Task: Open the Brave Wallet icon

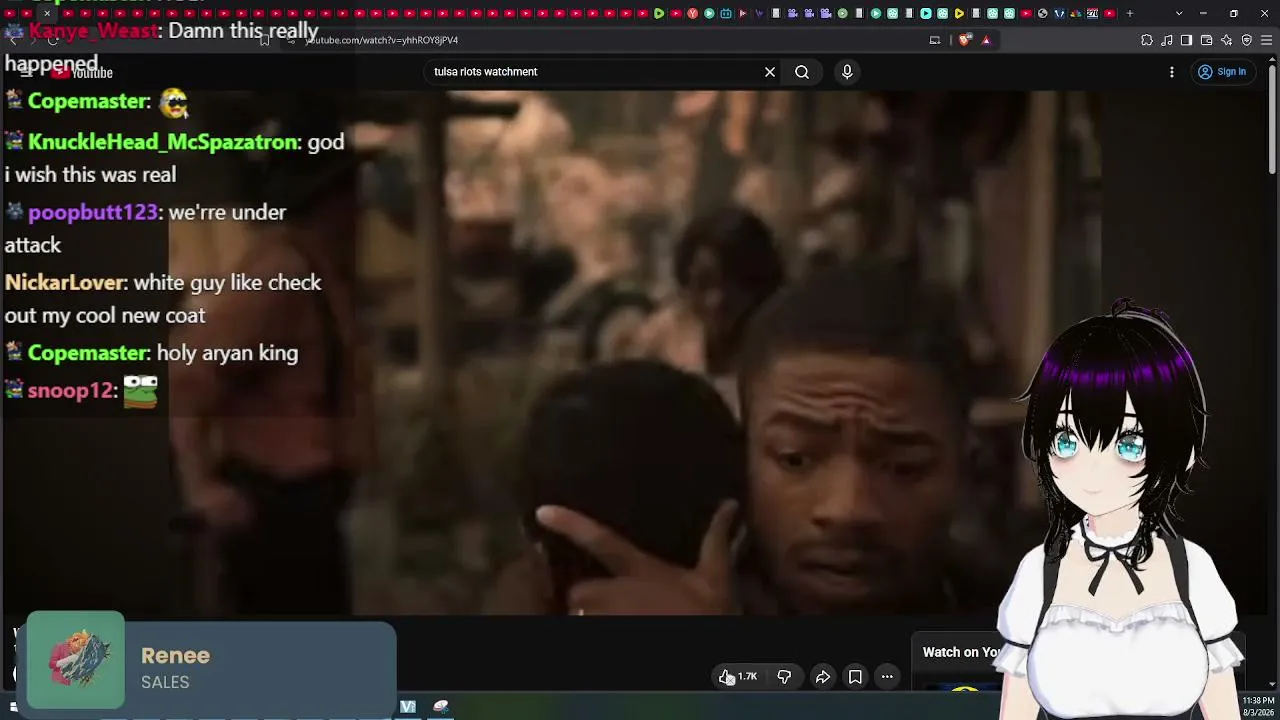Action: coord(1207,40)
